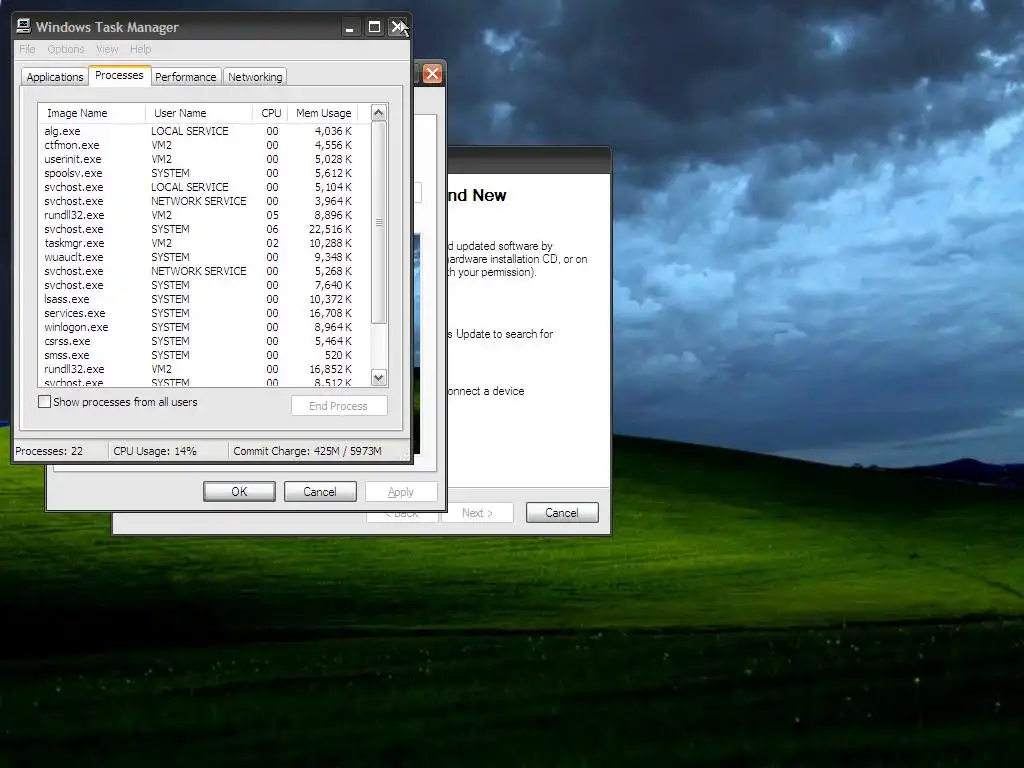Click the Processes: 22 status entry

pos(61,451)
